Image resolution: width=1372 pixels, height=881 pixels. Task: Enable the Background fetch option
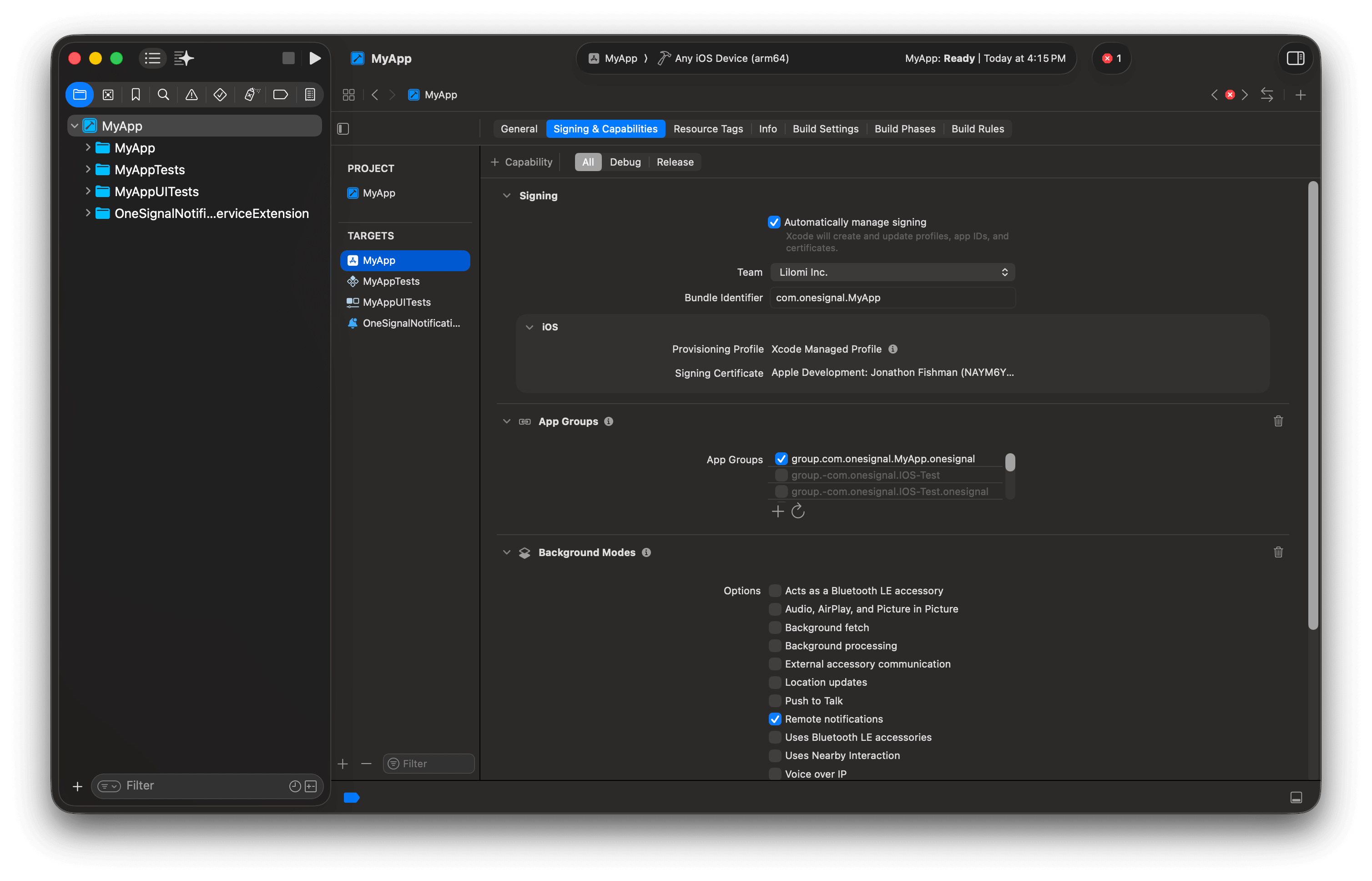(775, 627)
